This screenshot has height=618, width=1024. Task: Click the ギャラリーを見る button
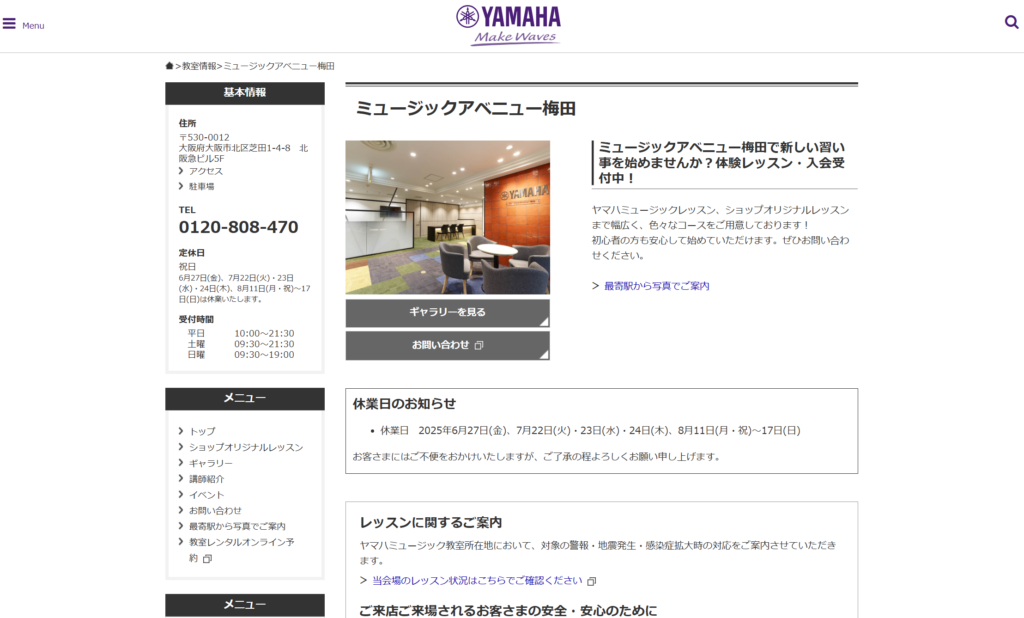(x=447, y=313)
